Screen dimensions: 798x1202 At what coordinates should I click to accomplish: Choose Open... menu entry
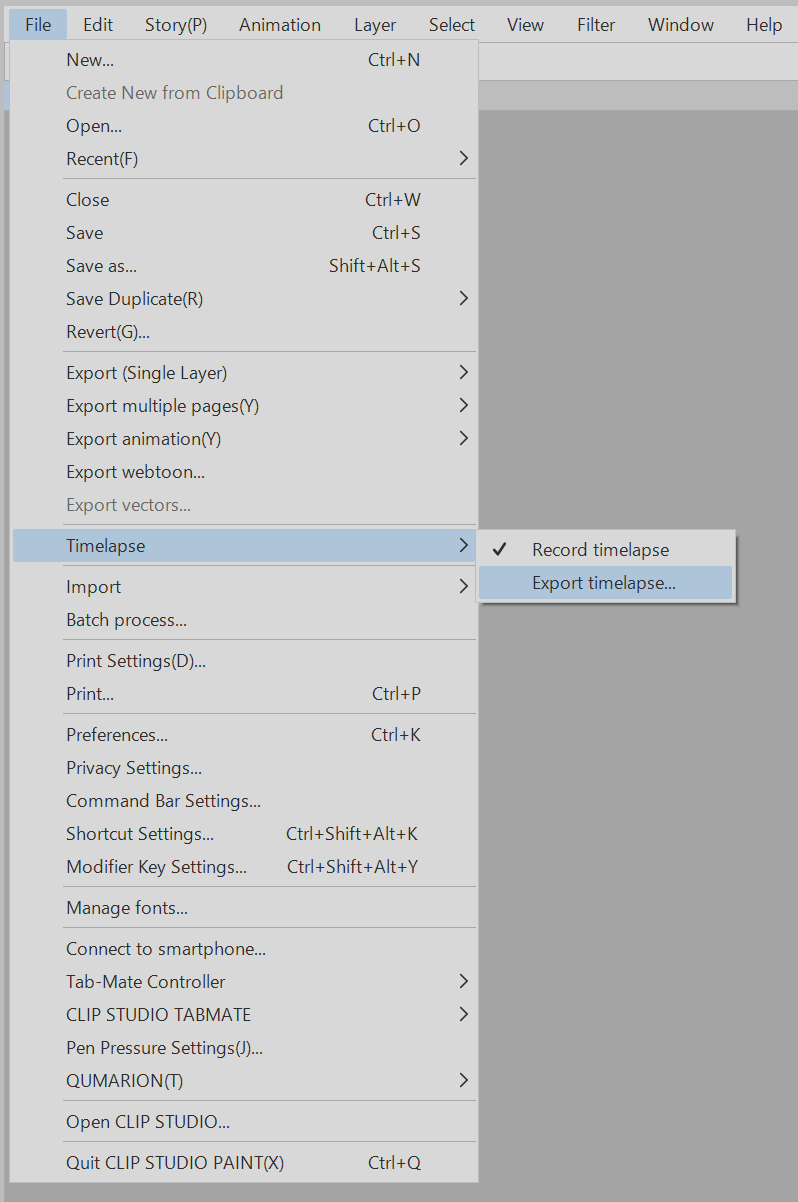pyautogui.click(x=94, y=126)
